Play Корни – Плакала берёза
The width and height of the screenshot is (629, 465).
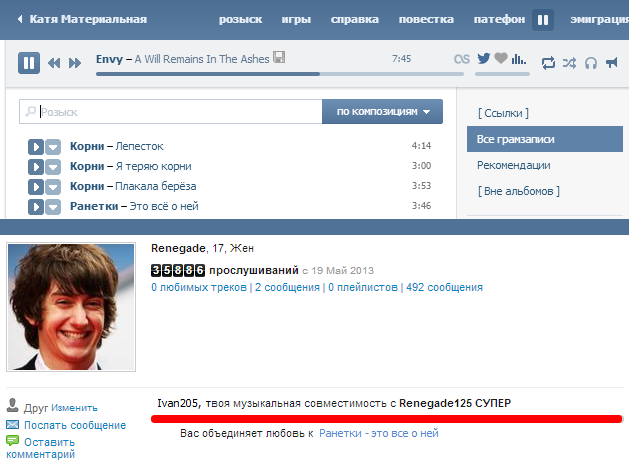pos(36,187)
